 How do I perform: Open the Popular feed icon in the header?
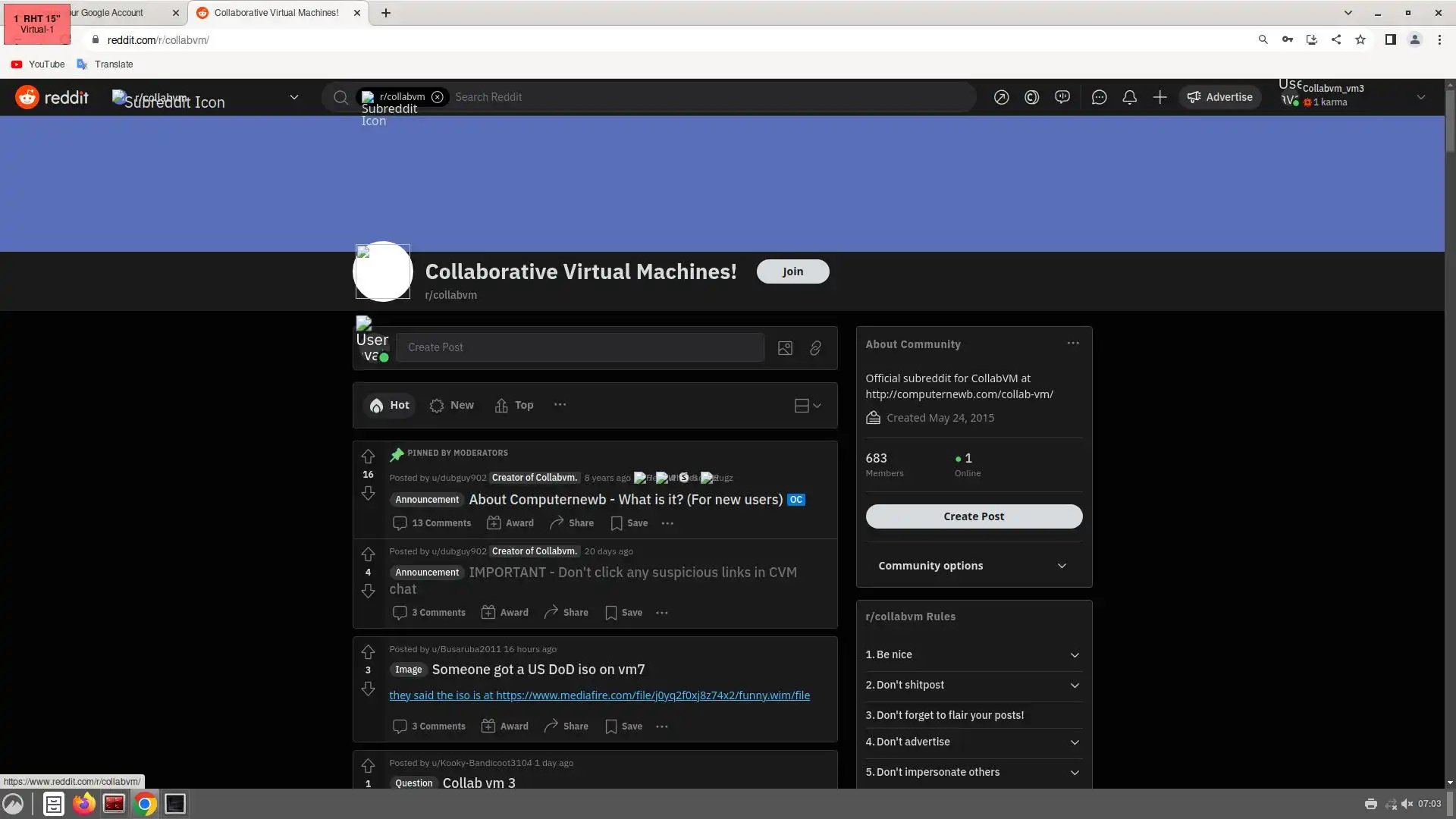click(x=1001, y=97)
